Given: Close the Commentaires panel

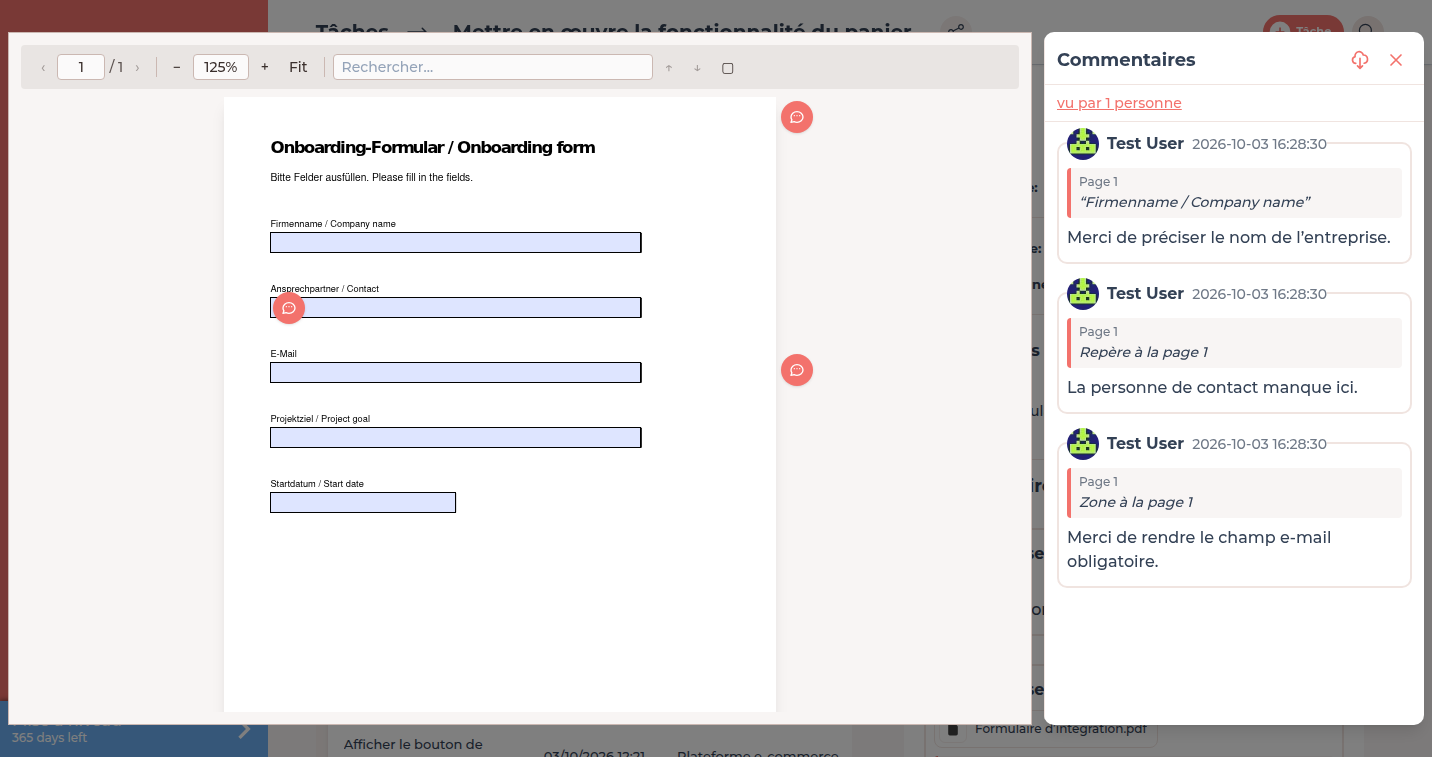Looking at the screenshot, I should point(1396,60).
